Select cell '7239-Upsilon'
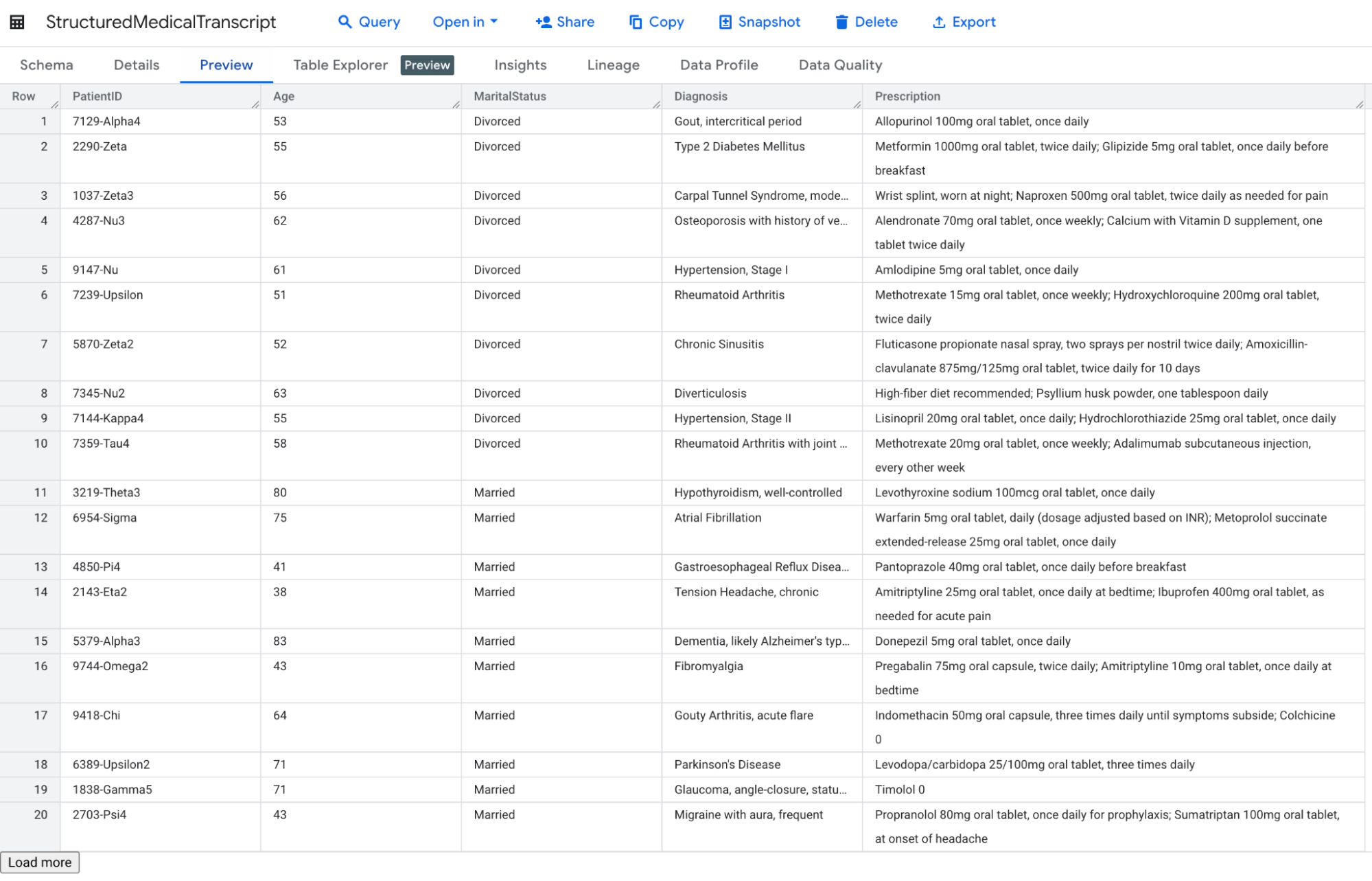 pyautogui.click(x=161, y=307)
